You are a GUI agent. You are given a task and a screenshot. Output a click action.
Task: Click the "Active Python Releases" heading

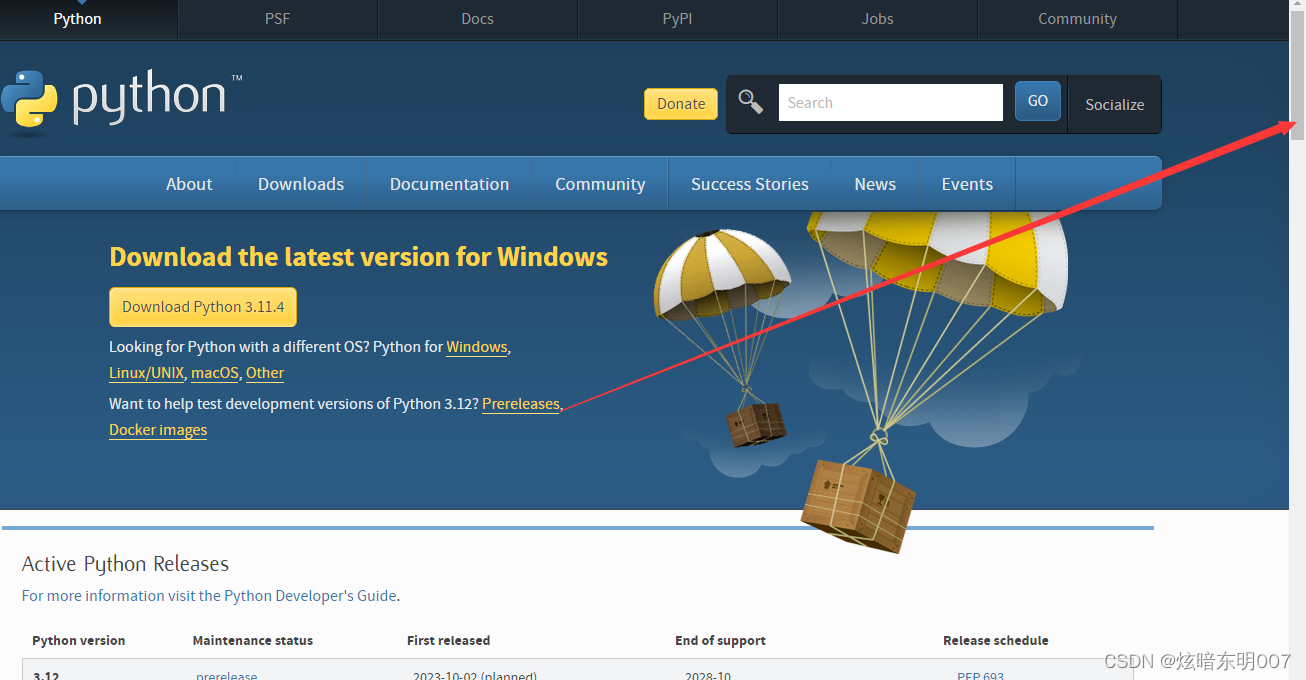tap(126, 564)
